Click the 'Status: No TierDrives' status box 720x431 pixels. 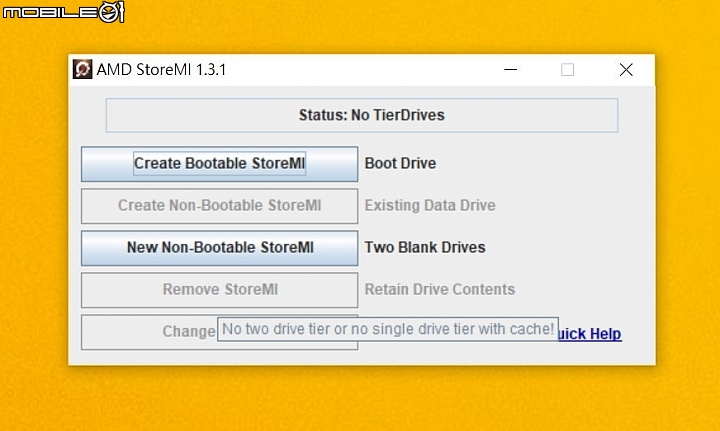pos(362,115)
